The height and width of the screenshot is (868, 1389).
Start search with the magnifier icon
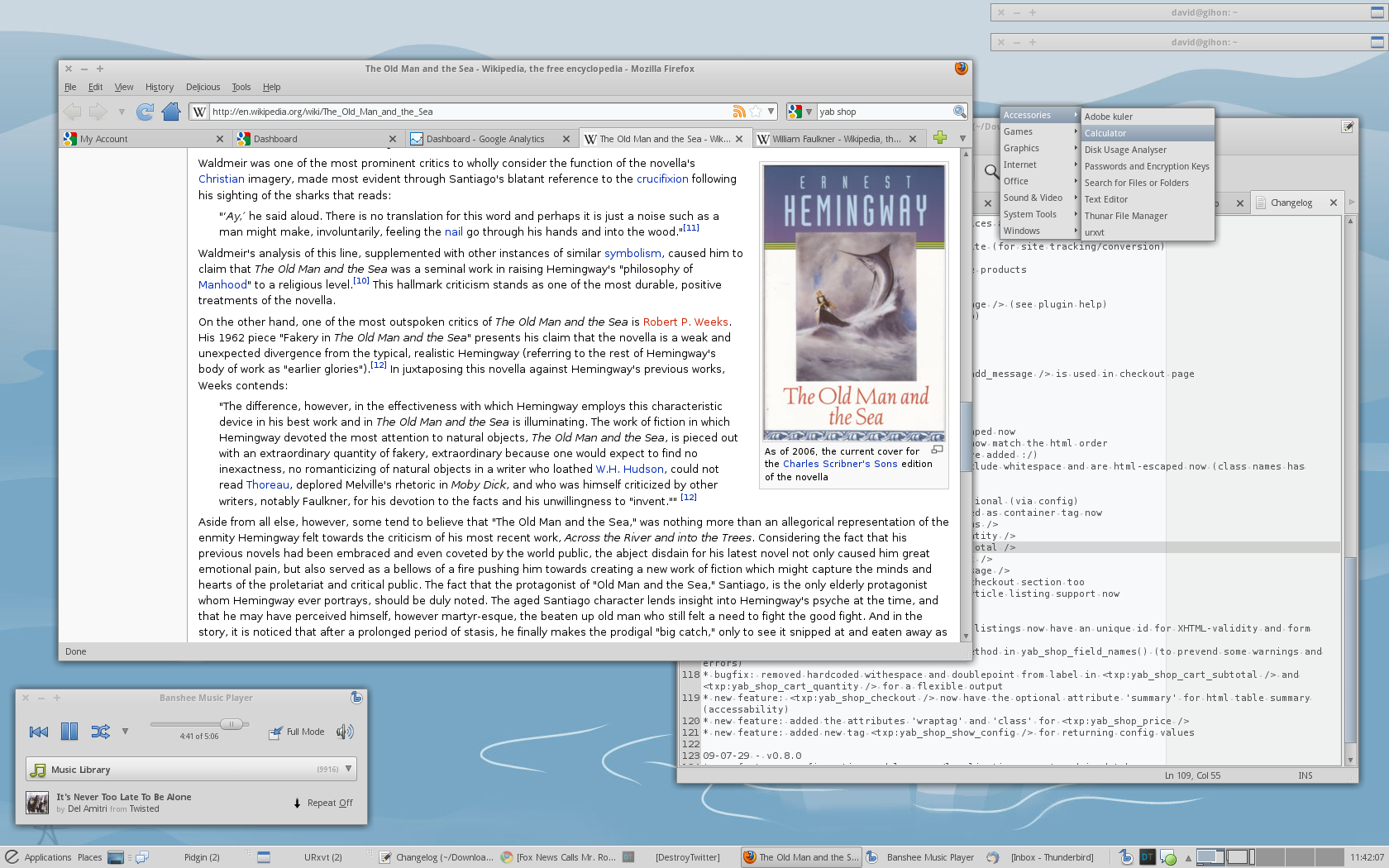959,112
